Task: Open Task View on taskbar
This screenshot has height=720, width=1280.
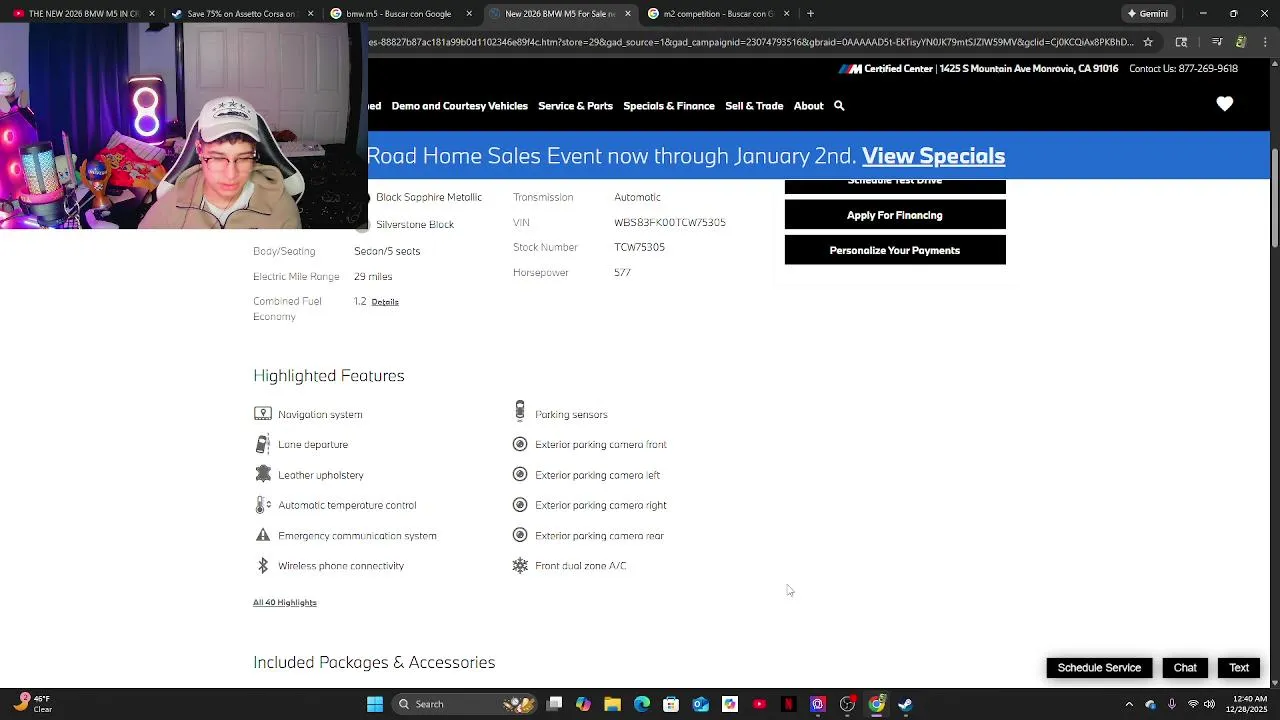Action: (555, 704)
